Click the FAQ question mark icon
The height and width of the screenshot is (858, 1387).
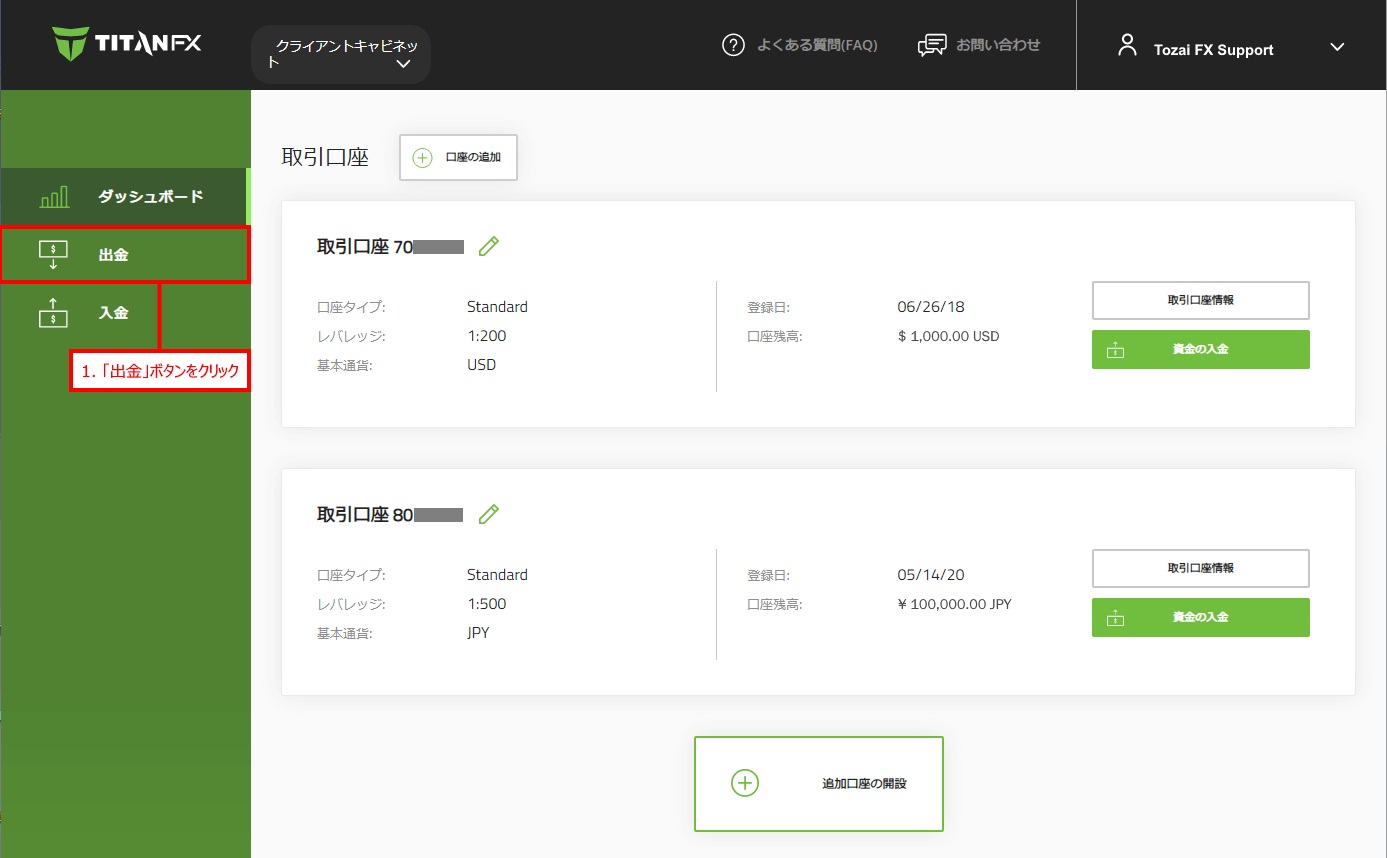click(x=733, y=45)
